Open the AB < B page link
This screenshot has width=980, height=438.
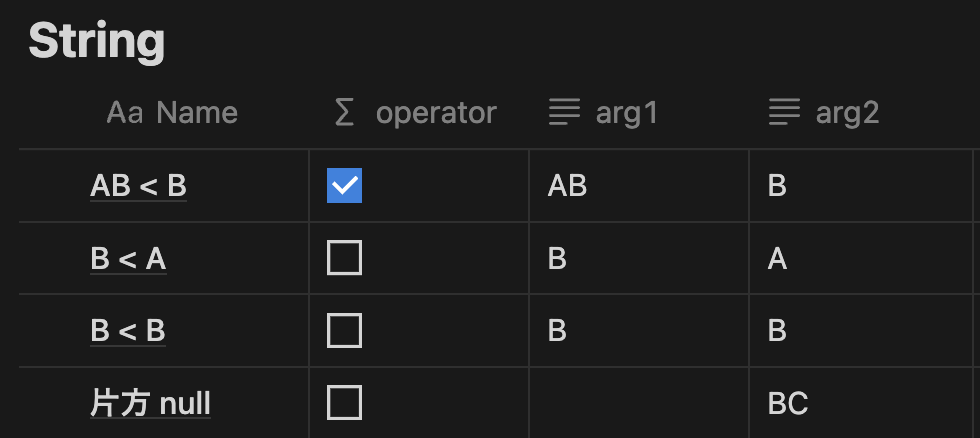click(138, 186)
